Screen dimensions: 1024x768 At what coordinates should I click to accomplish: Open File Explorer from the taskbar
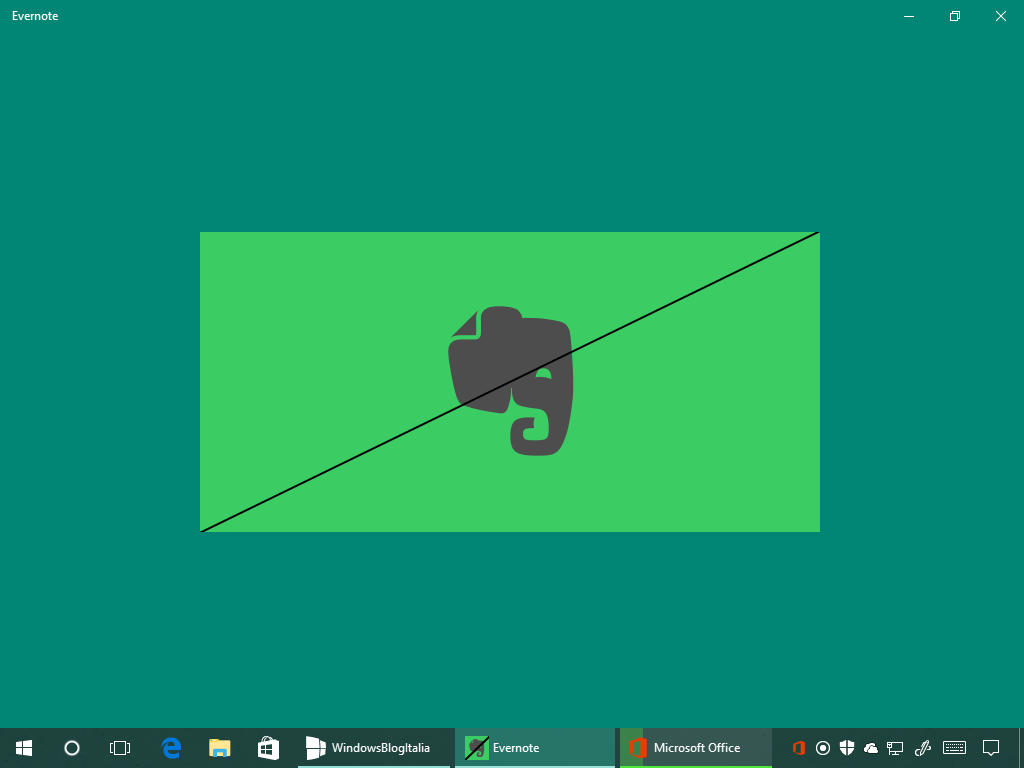(x=219, y=748)
